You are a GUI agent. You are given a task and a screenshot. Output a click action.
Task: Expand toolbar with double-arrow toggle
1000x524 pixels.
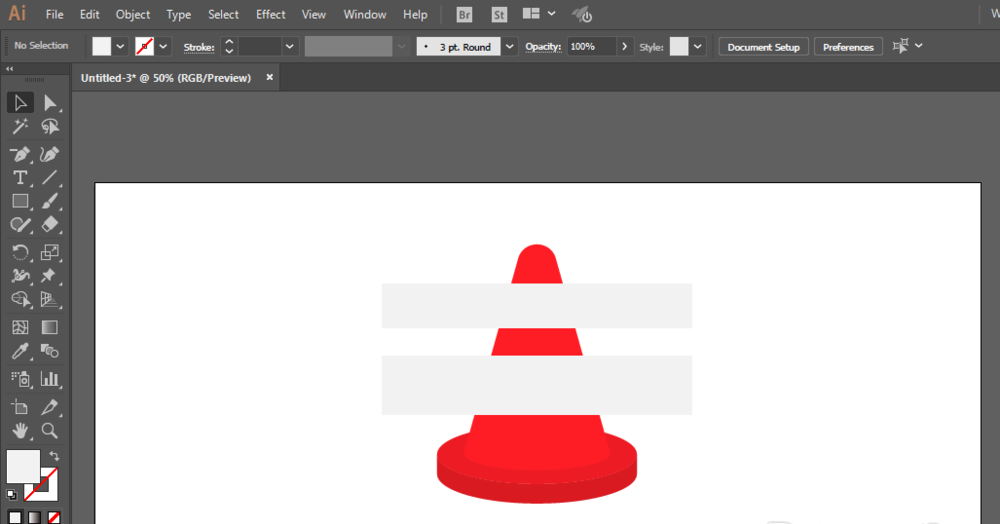[10, 69]
